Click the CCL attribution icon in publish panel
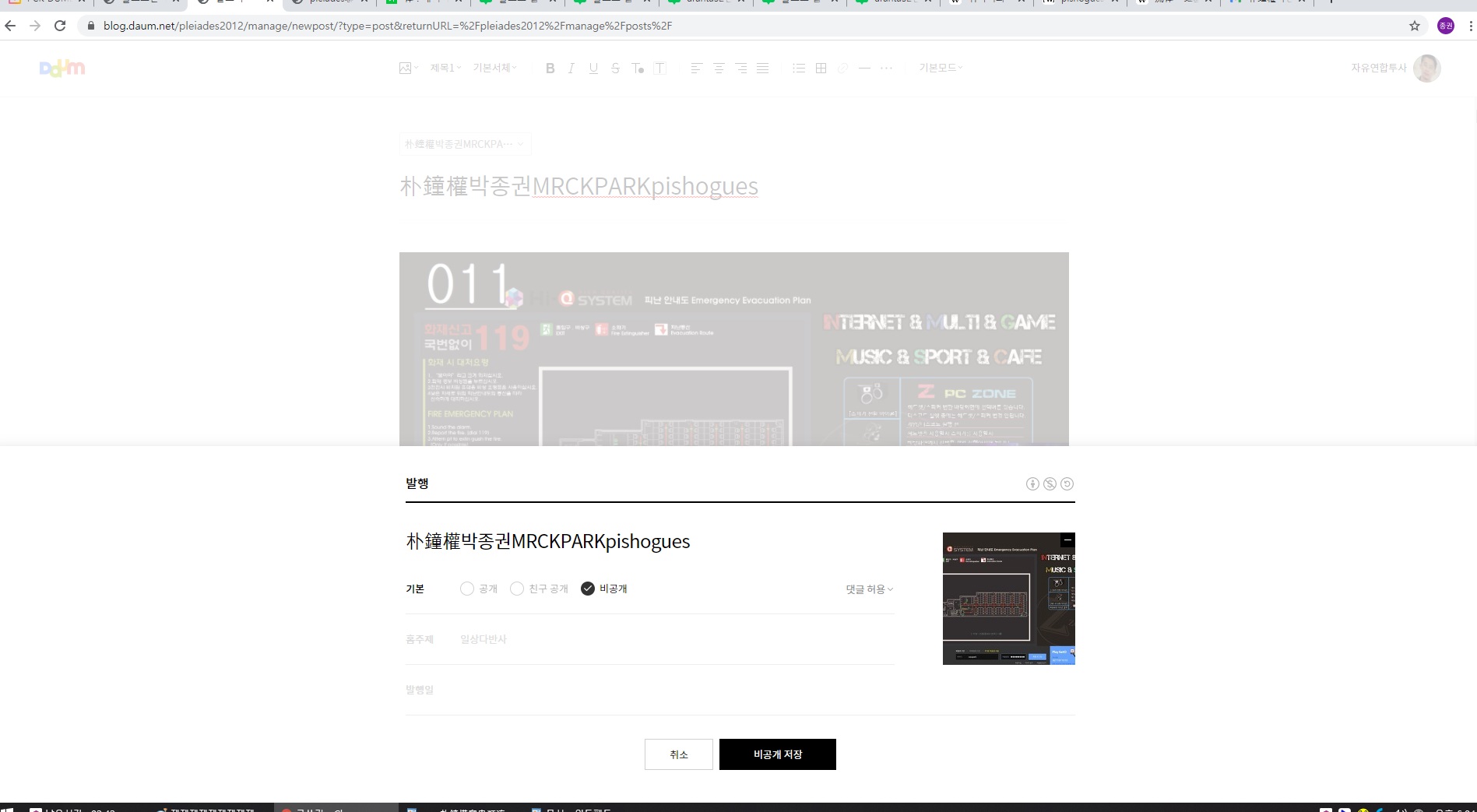Viewport: 1477px width, 812px height. click(x=1032, y=483)
